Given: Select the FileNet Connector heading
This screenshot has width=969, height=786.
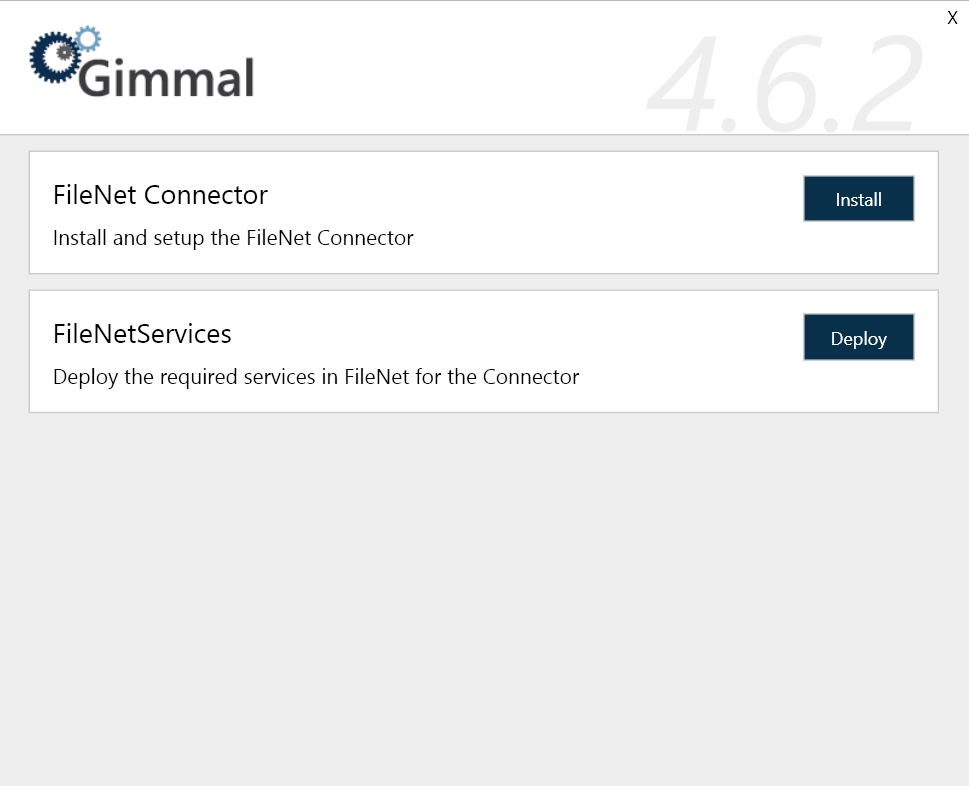Looking at the screenshot, I should pyautogui.click(x=160, y=194).
